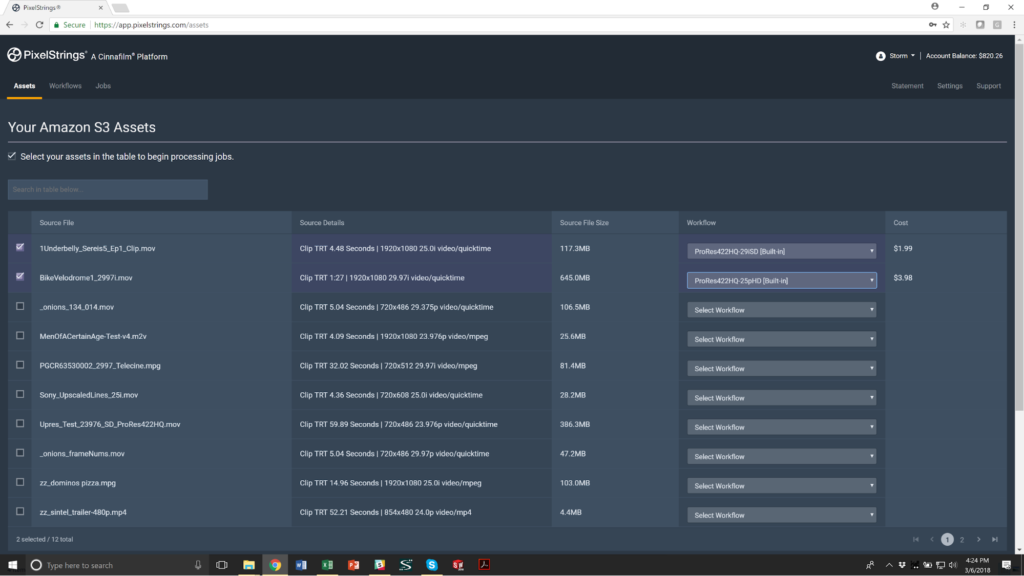Click the PixelStrings logo icon

pos(14,55)
